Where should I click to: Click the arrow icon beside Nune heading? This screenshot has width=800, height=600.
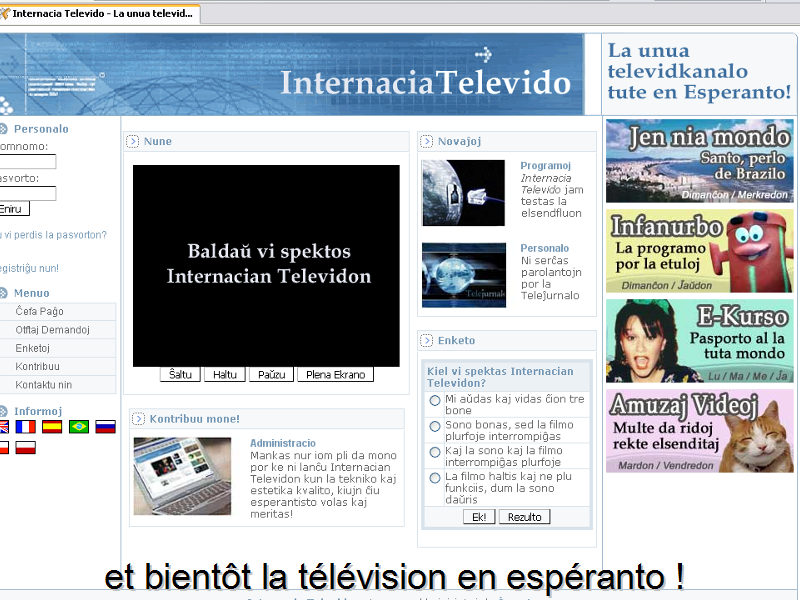point(132,142)
